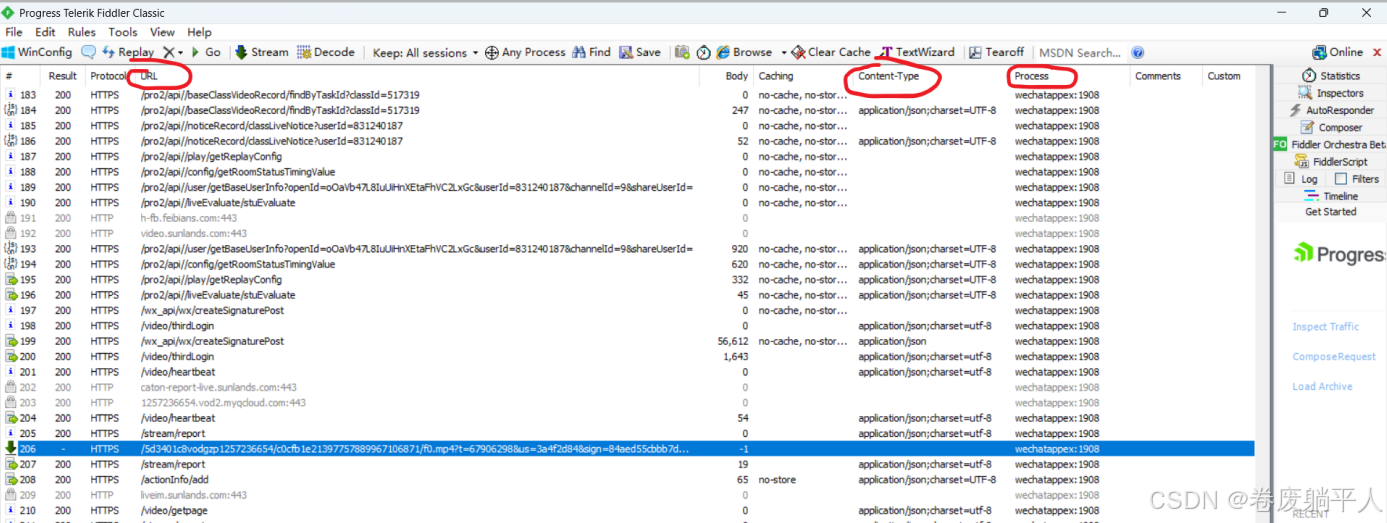Open the AutoResponder tab
Image resolution: width=1387 pixels, height=523 pixels.
pyautogui.click(x=1330, y=110)
